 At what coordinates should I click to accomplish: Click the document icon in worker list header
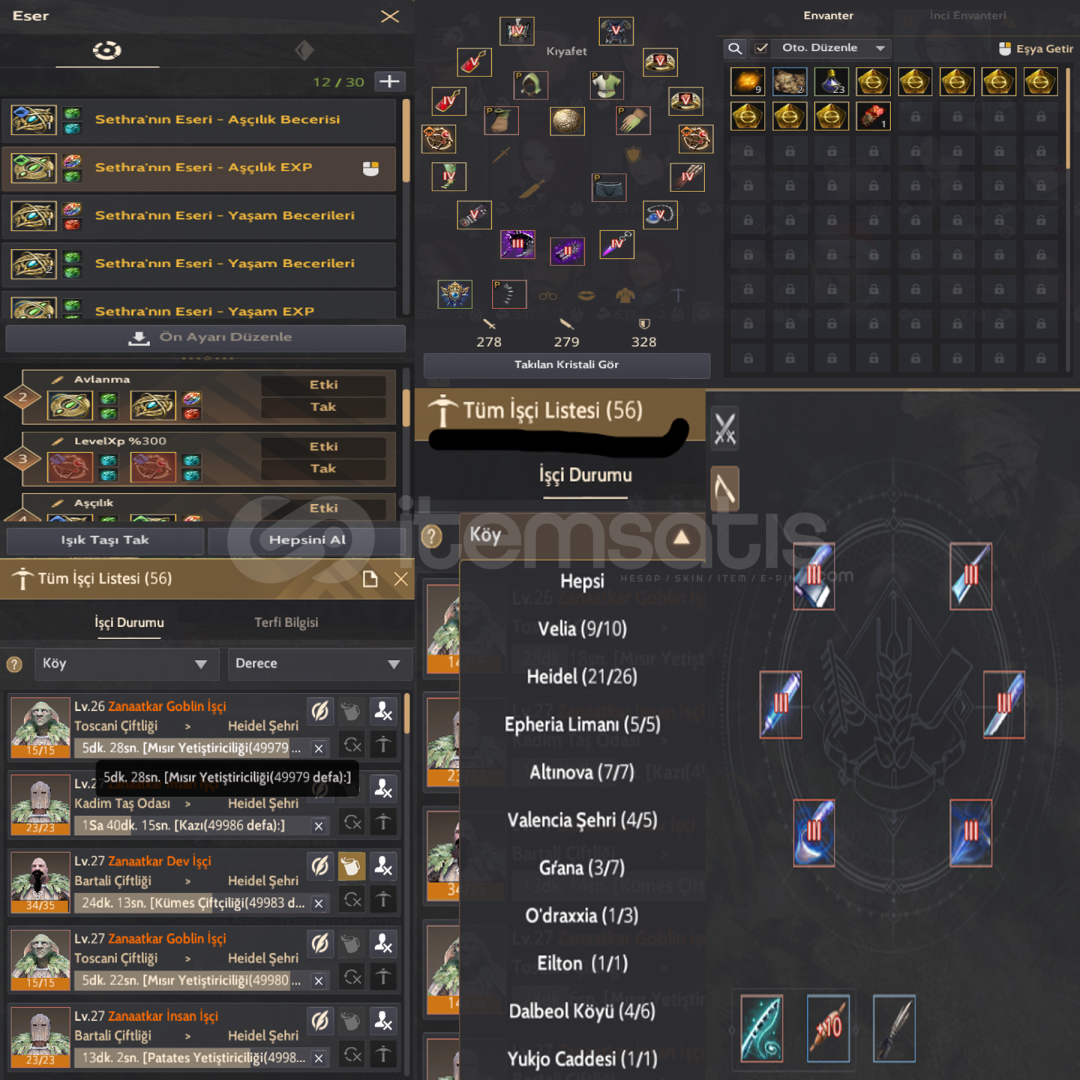[370, 579]
